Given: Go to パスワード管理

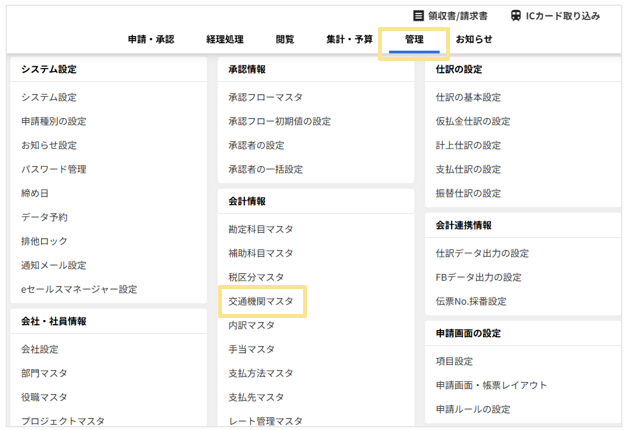Looking at the screenshot, I should coord(54,169).
